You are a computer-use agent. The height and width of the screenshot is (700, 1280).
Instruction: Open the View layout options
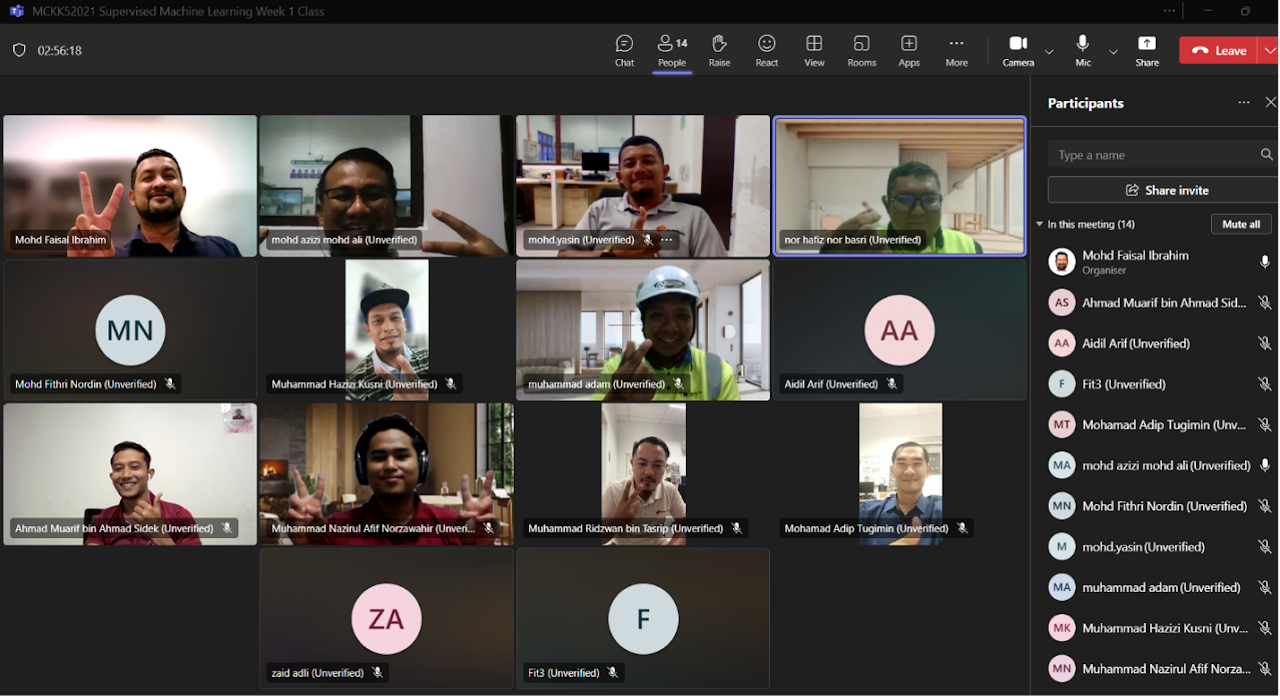[814, 50]
